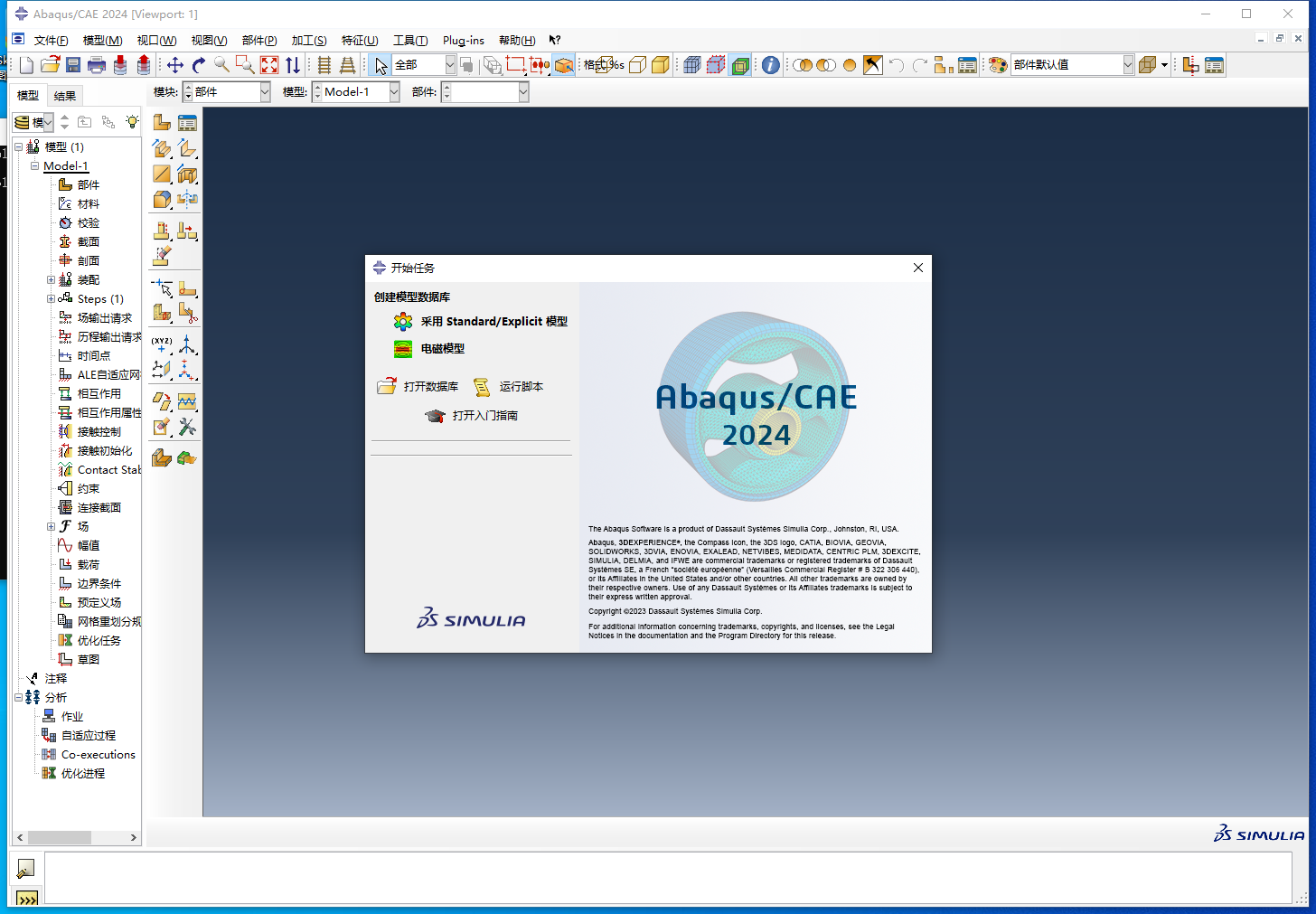Select the Magnify zoom tool

[x=221, y=64]
